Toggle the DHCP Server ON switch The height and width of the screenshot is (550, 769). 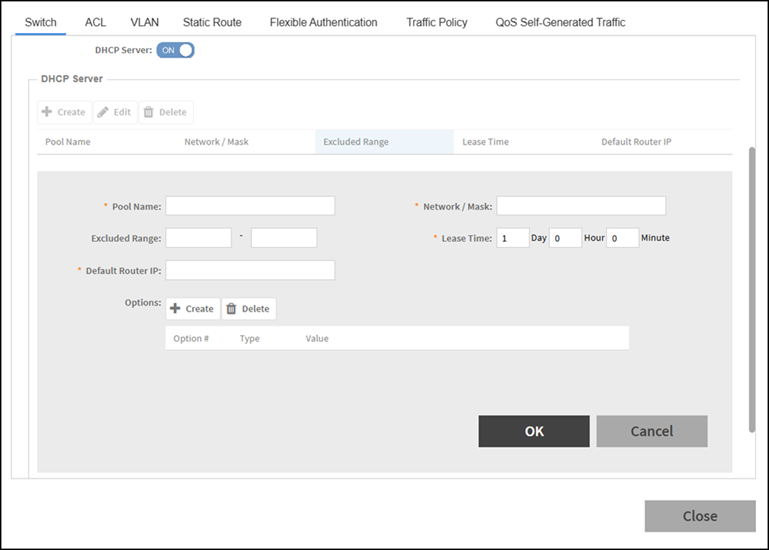click(x=175, y=50)
